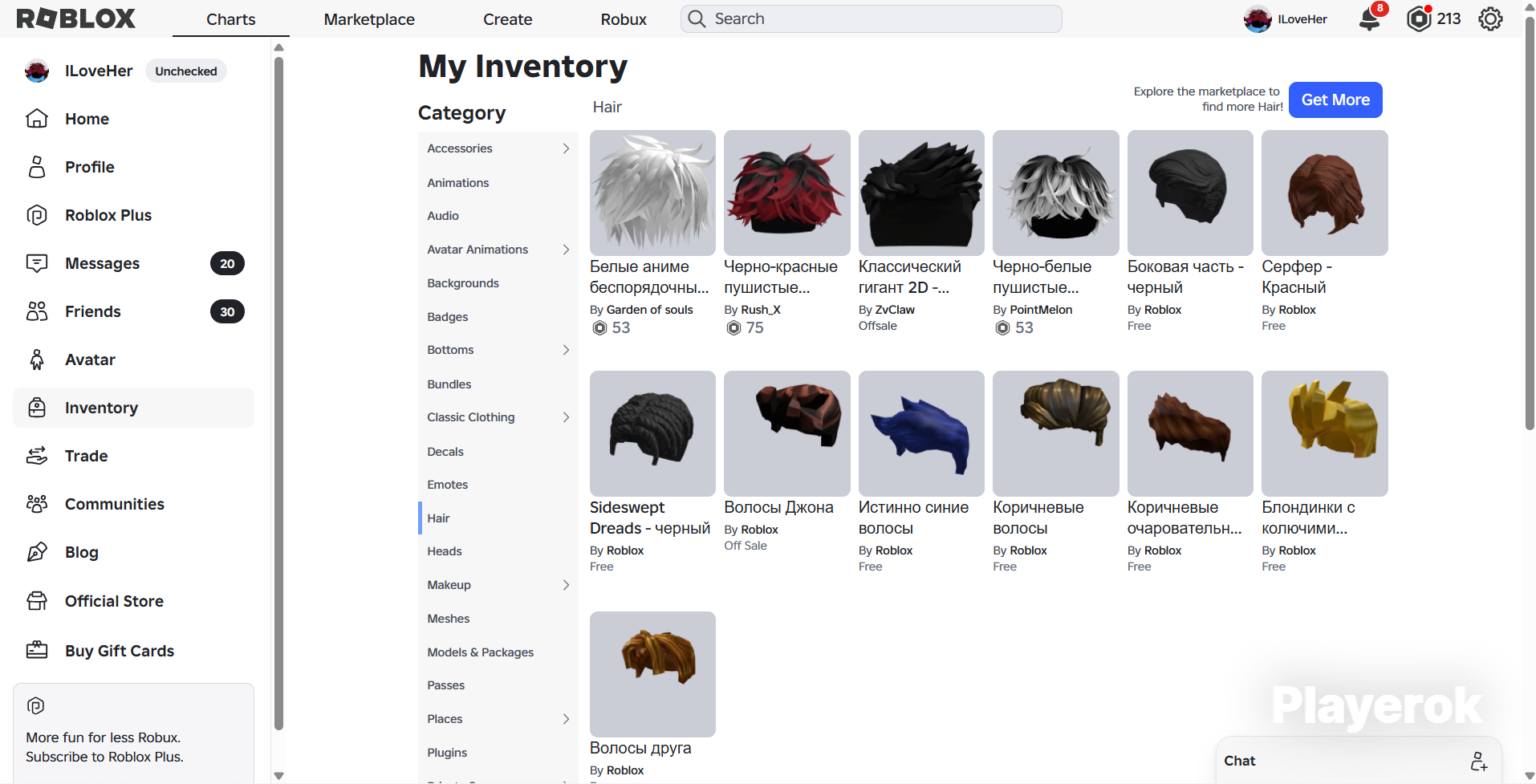This screenshot has width=1536, height=784.
Task: Click the Profile person icon in sidebar
Action: tap(37, 167)
